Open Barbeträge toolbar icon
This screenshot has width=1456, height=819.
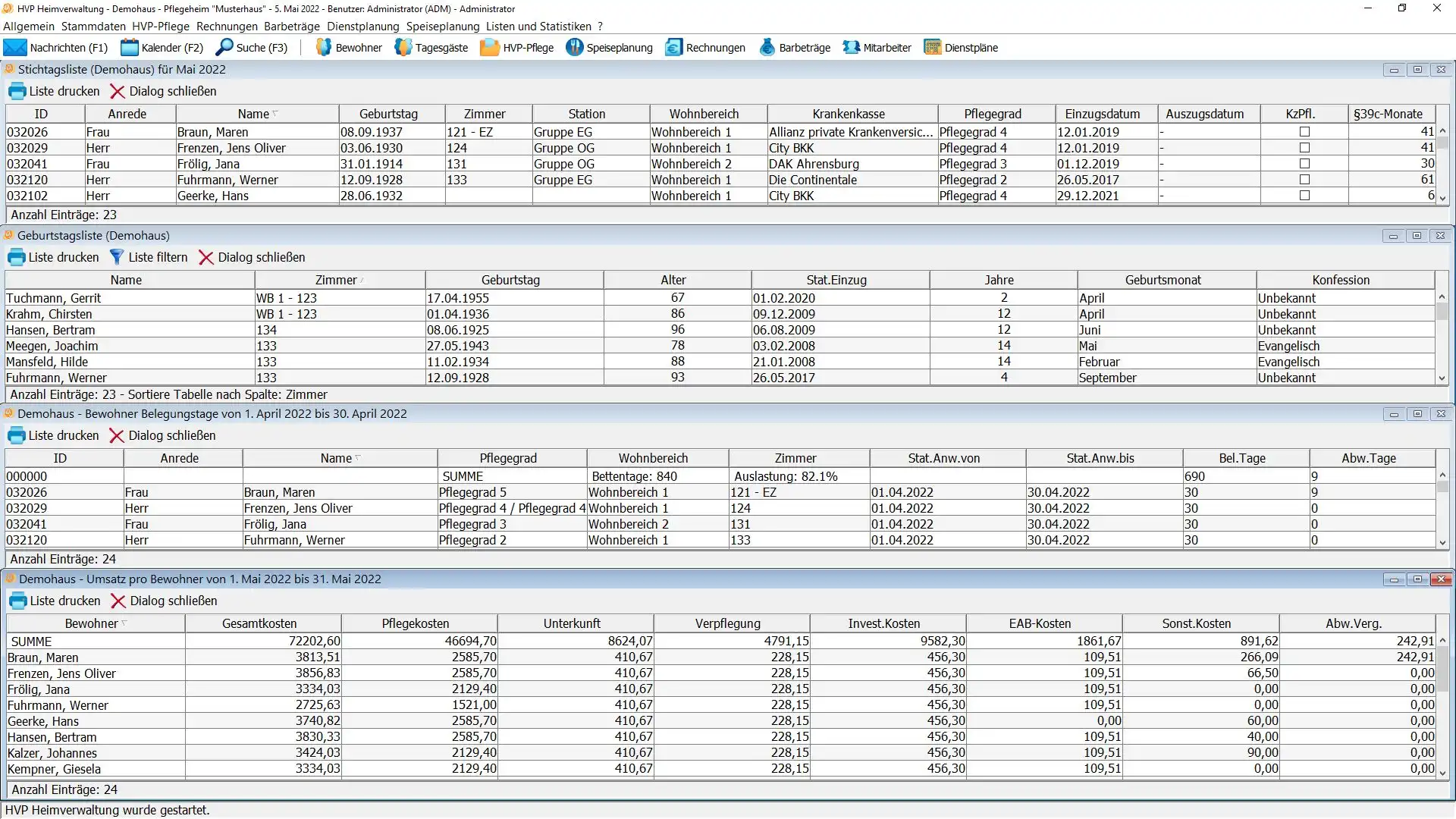[x=767, y=48]
